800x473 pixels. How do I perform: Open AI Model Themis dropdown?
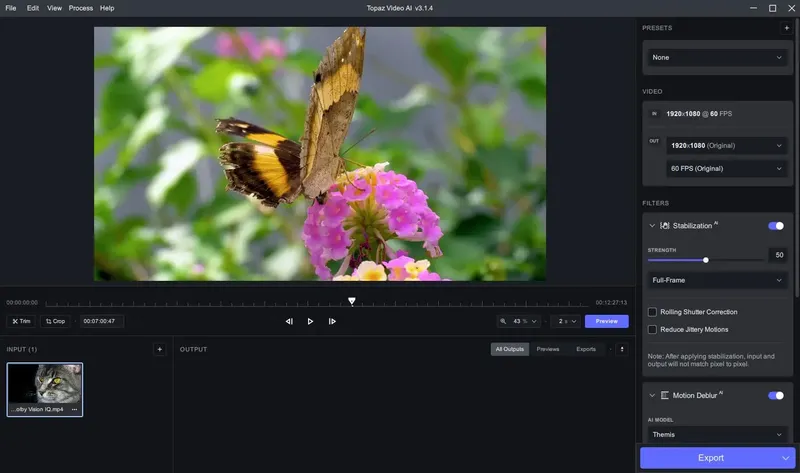pos(717,435)
